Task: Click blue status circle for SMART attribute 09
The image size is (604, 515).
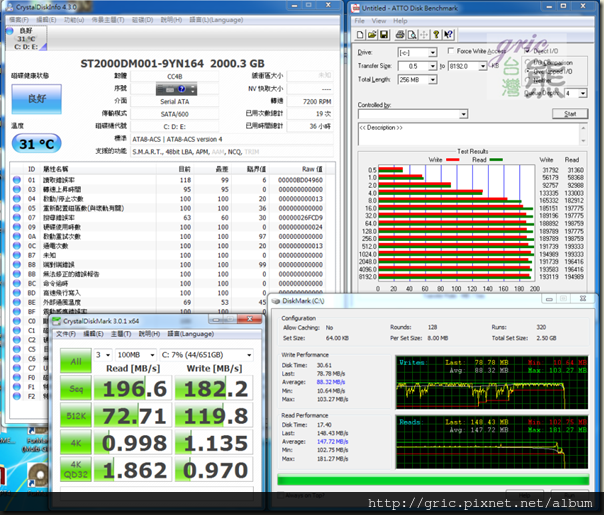Action: [x=17, y=227]
